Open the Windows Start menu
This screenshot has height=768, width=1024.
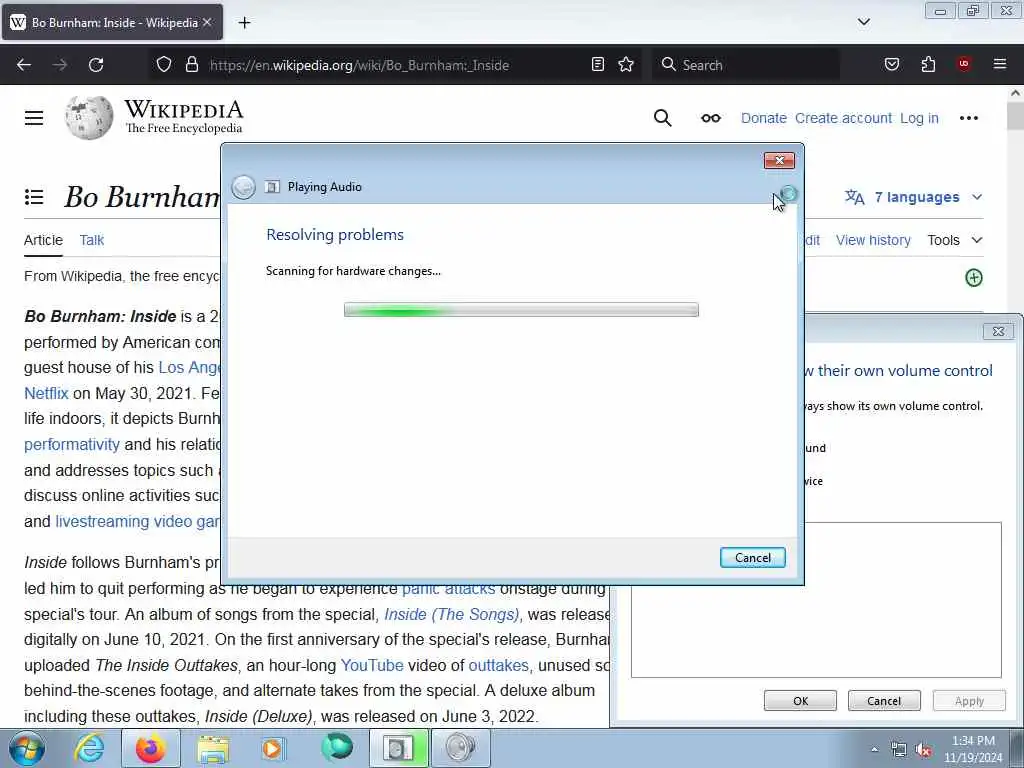click(27, 748)
